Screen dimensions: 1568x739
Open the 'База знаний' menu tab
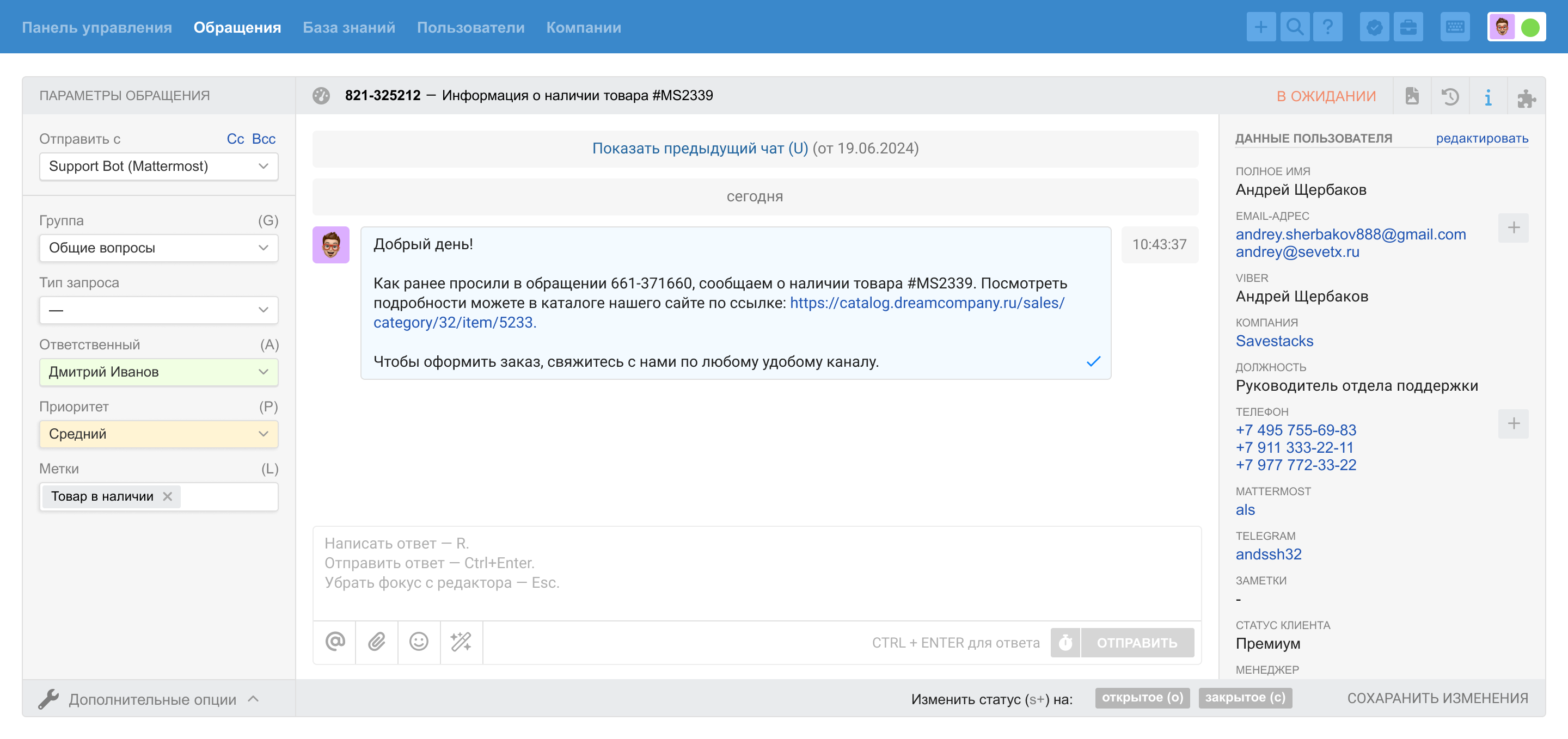349,27
